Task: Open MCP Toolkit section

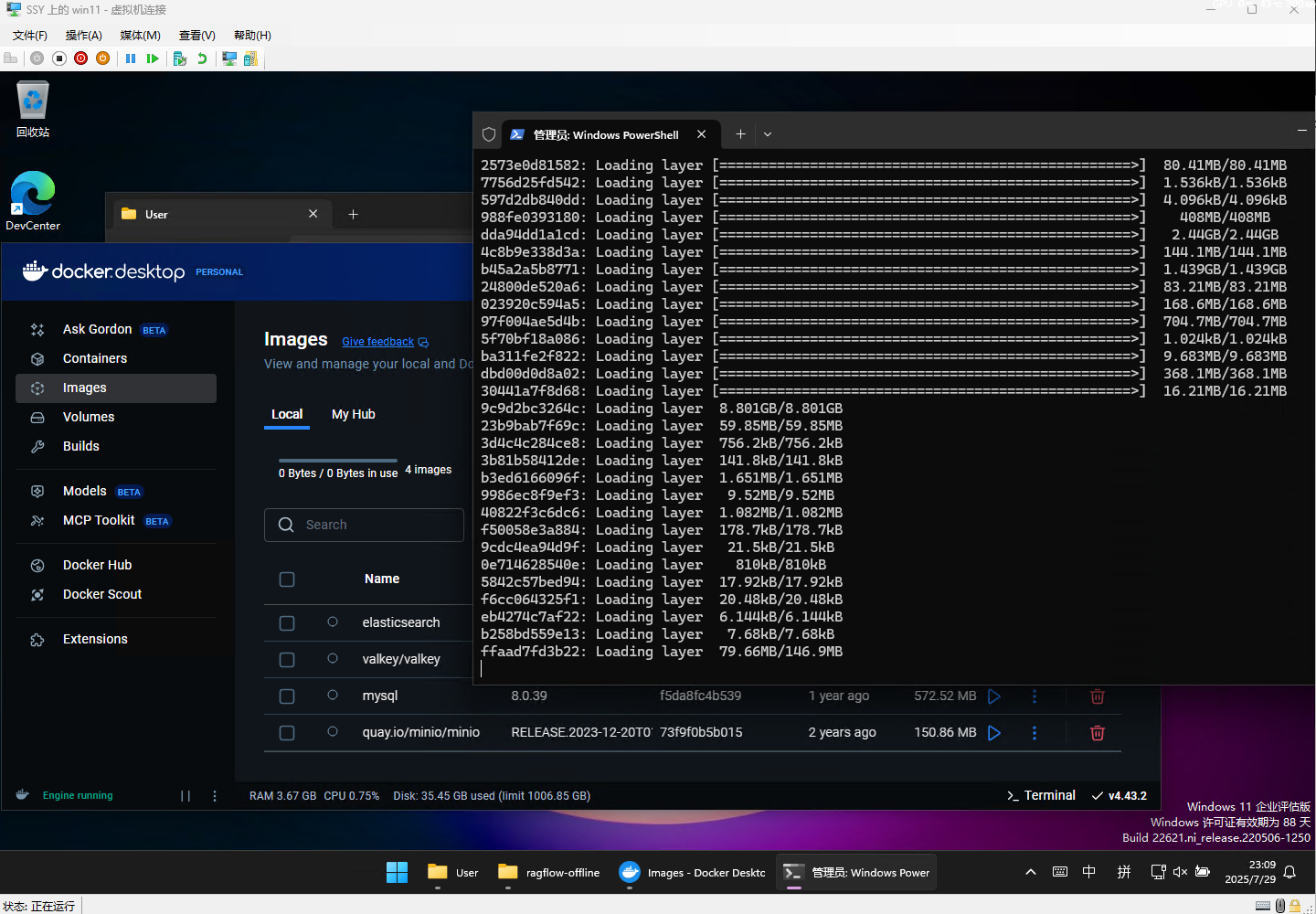Action: pos(115,520)
